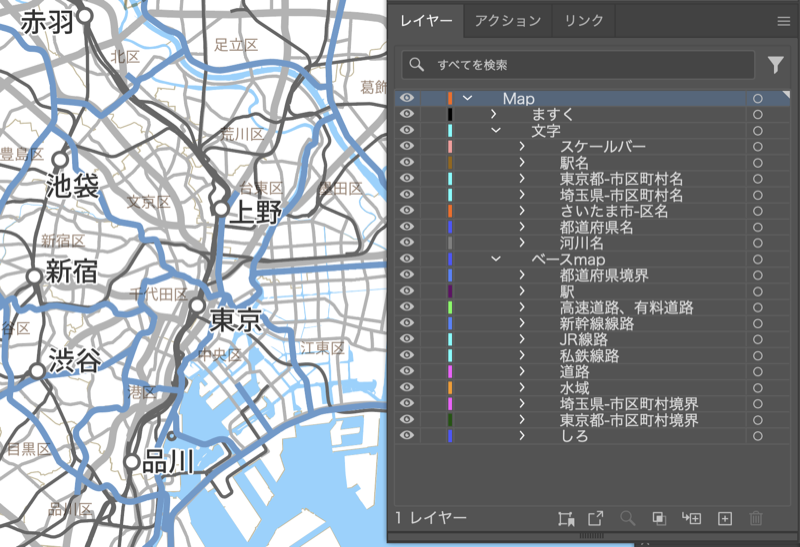
Task: Collapse the 文字 layer group
Action: [x=494, y=131]
